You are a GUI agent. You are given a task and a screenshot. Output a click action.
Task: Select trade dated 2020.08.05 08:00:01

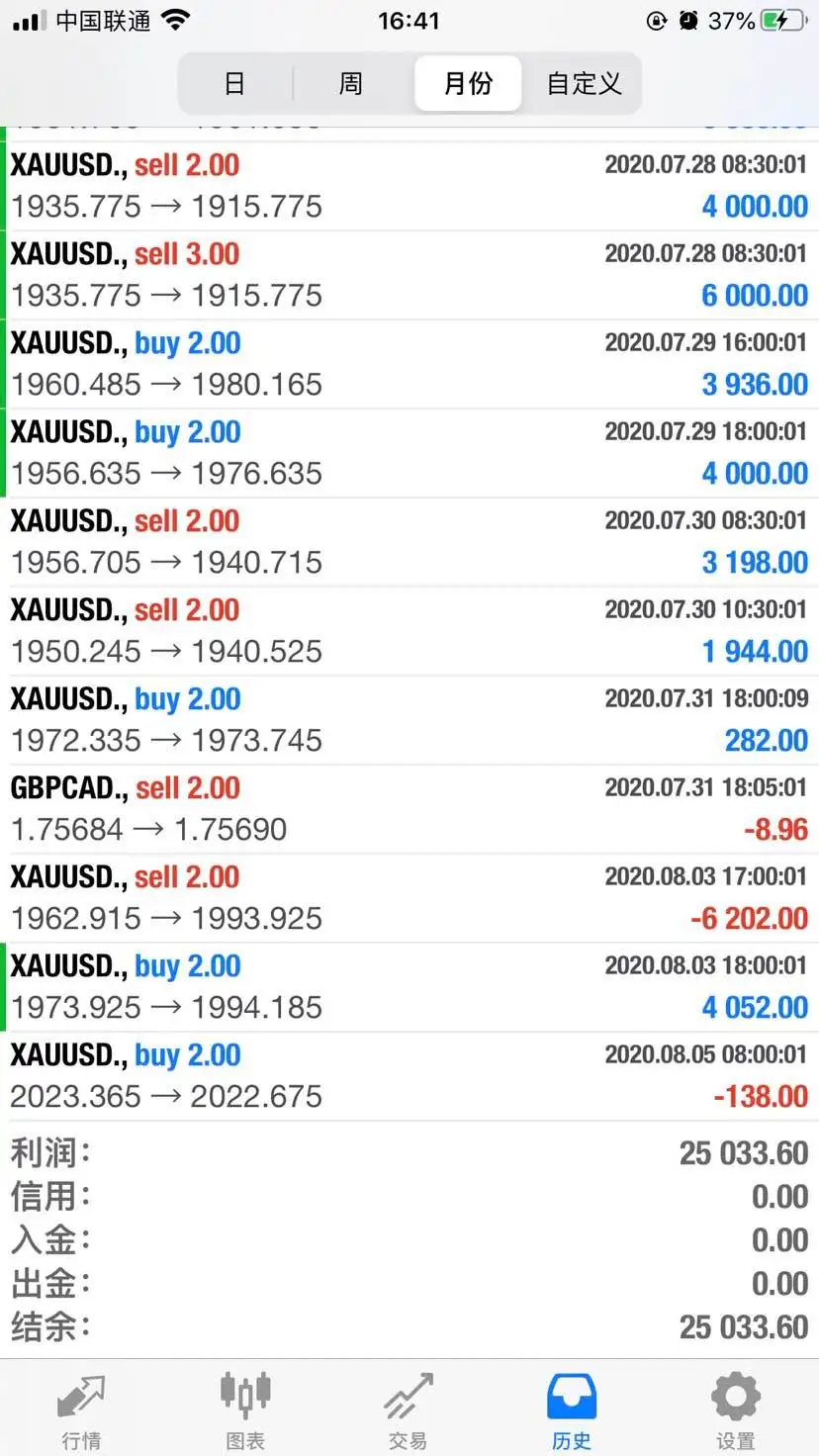(409, 1076)
